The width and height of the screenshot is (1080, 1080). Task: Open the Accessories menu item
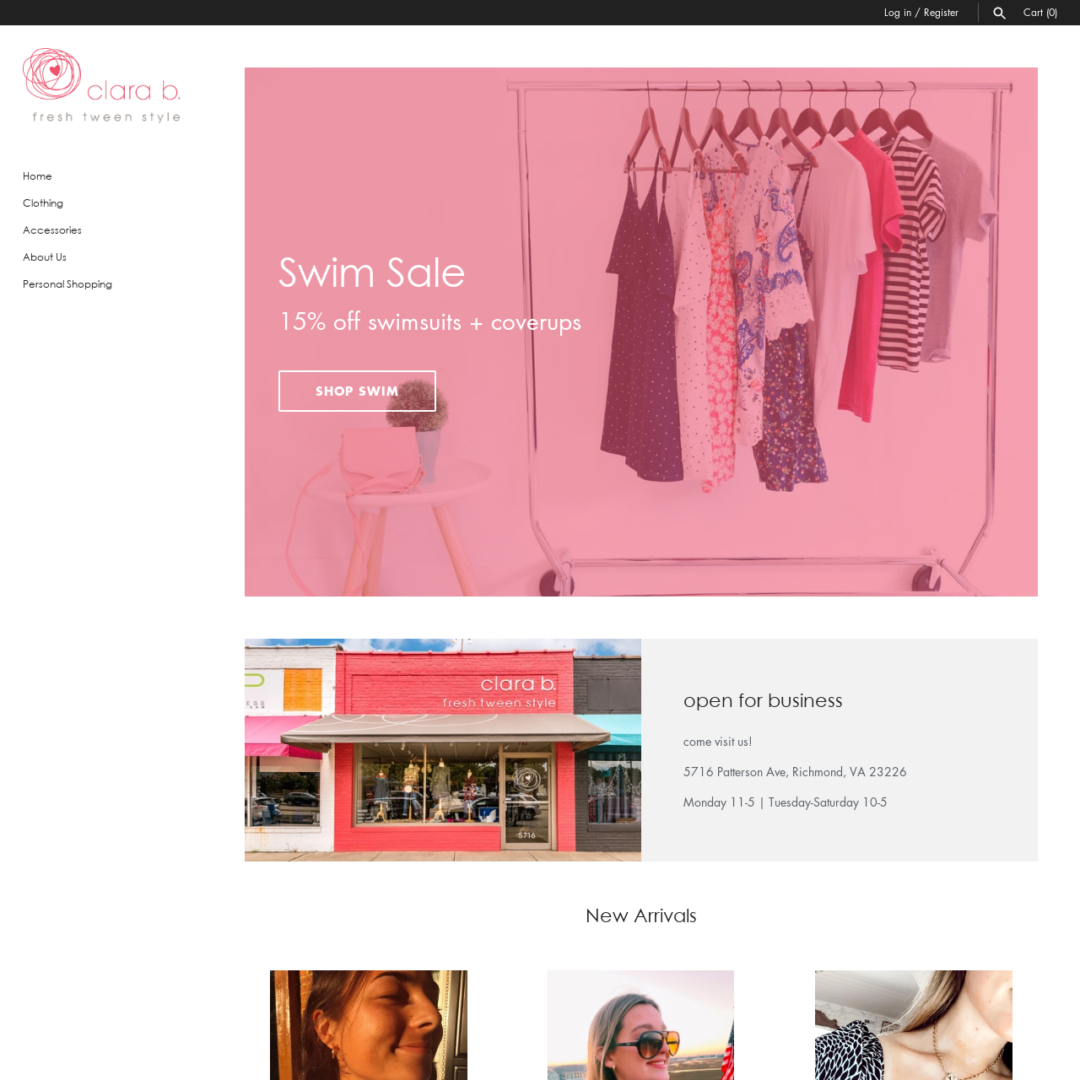pyautogui.click(x=52, y=230)
